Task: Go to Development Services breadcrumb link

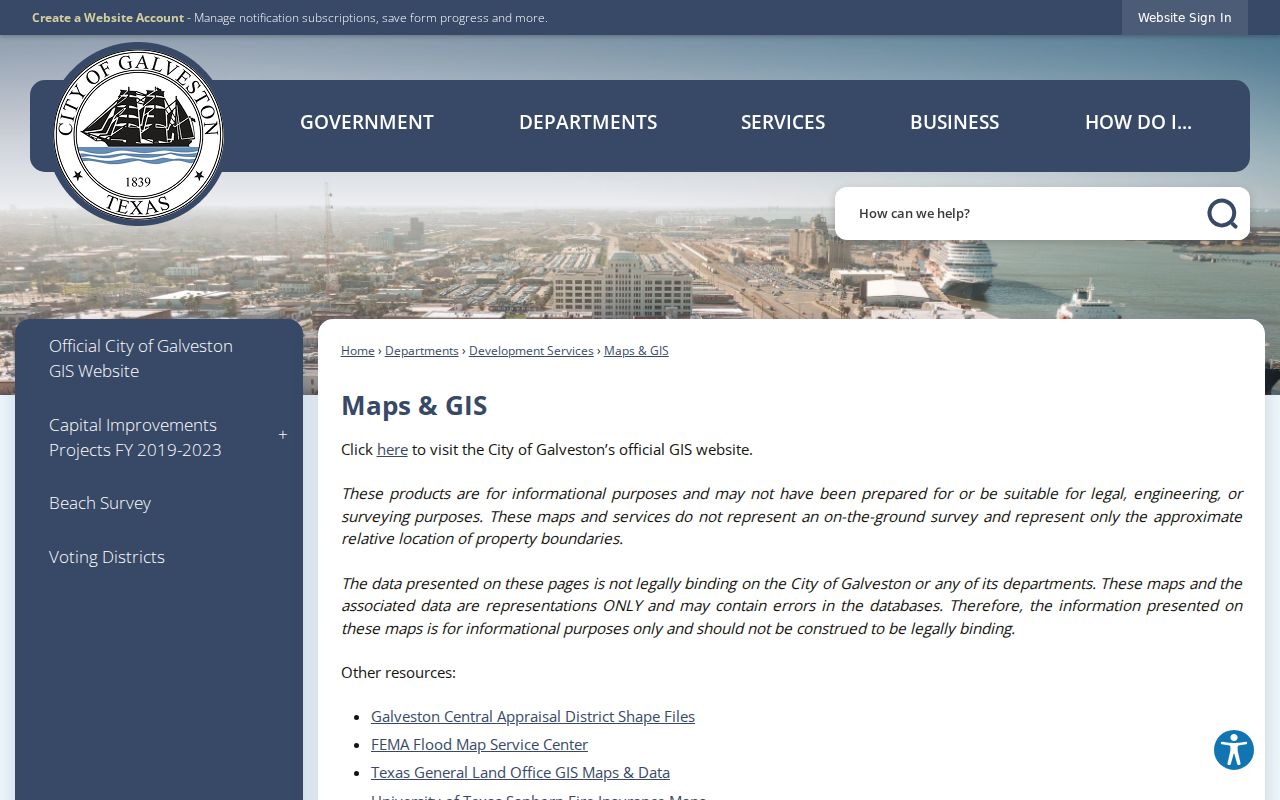Action: pos(531,351)
